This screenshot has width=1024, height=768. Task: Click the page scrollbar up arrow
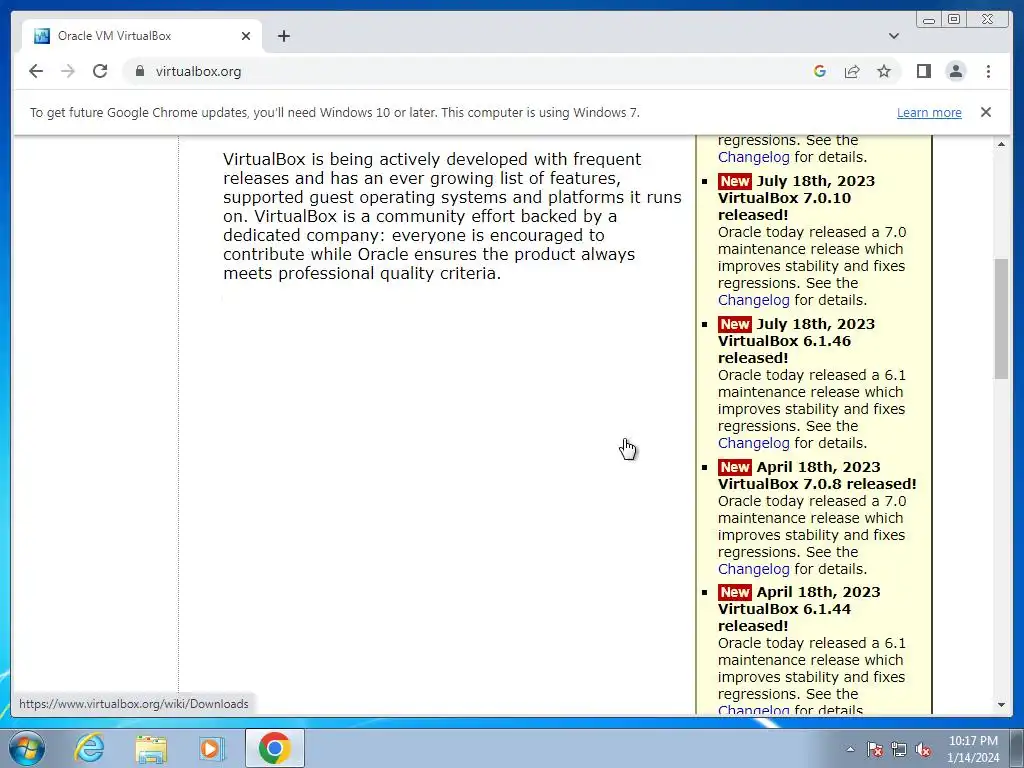[x=1001, y=144]
